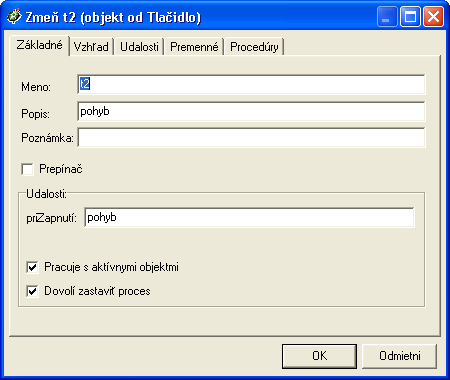This screenshot has height=380, width=450.
Task: Enable the Prepínač checkbox
Action: tap(27, 169)
